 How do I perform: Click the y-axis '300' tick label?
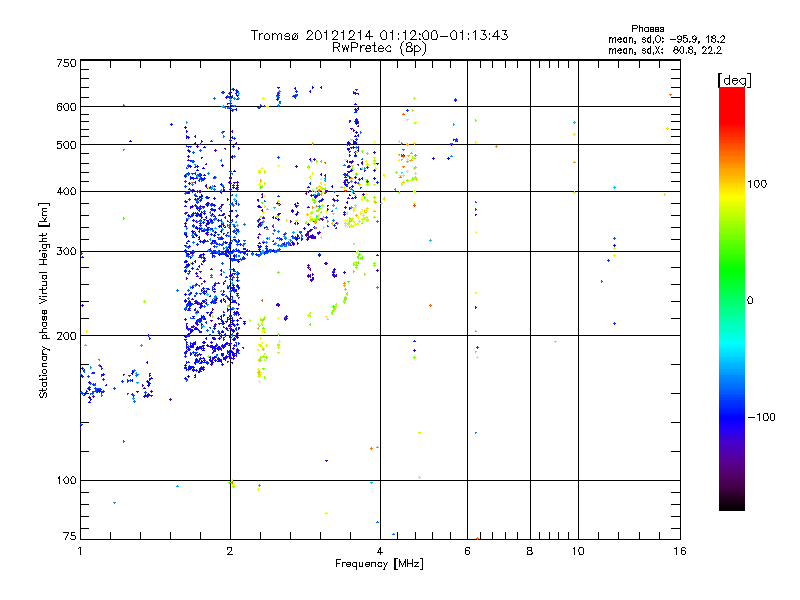66,252
